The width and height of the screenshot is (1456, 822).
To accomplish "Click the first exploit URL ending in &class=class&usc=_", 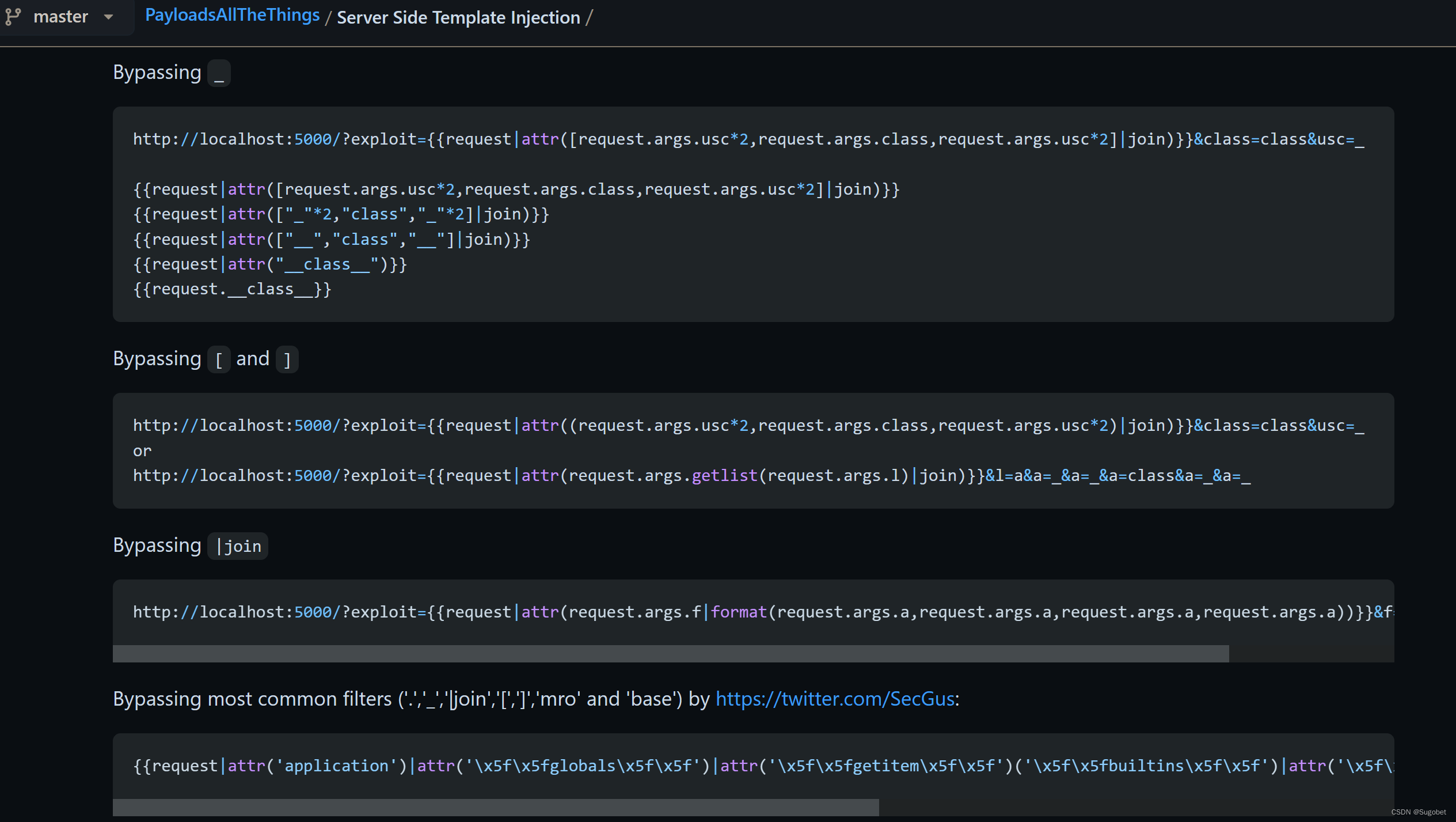I will pos(748,139).
